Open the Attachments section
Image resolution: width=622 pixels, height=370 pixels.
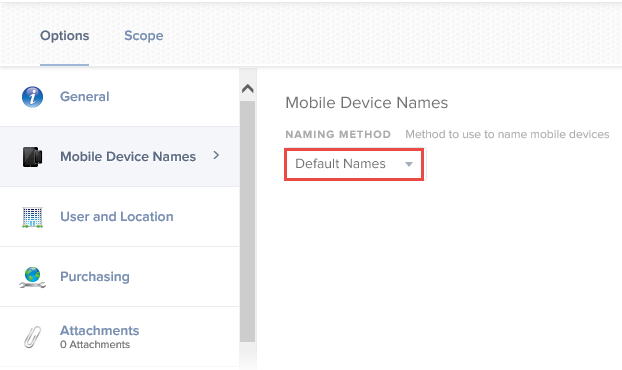[119, 337]
